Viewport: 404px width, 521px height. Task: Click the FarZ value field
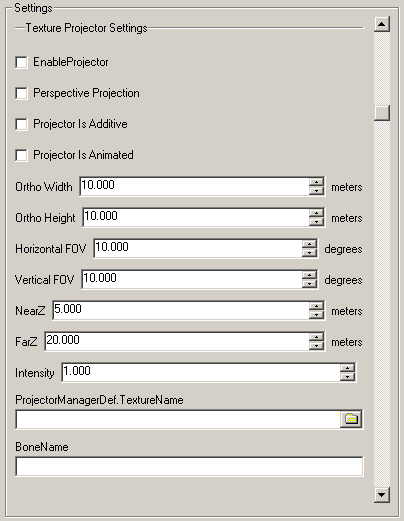177,341
